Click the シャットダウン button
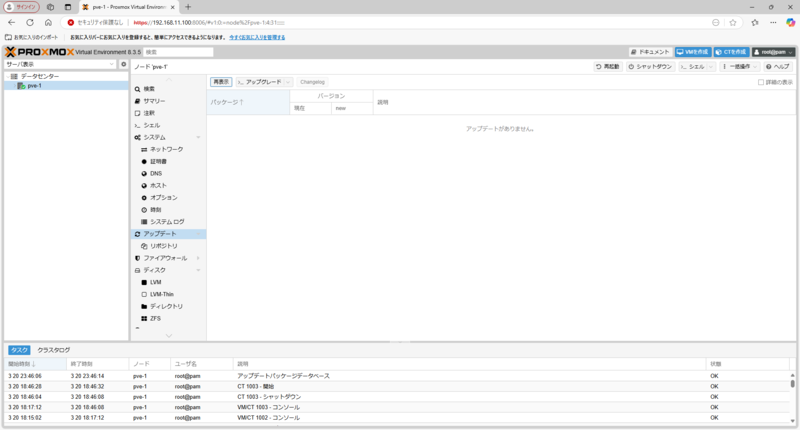The image size is (800, 430). pos(650,66)
